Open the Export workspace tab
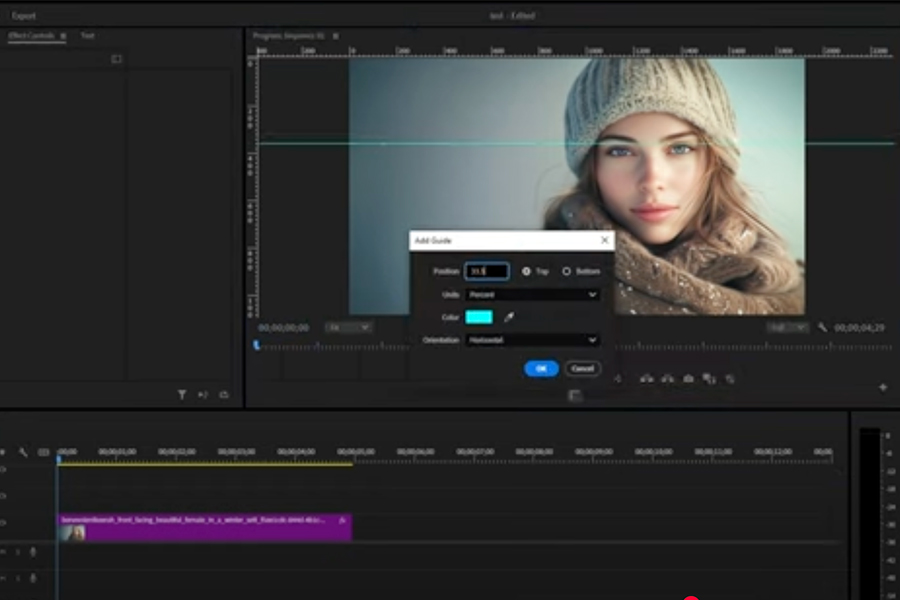Screen dimensions: 900x600 [24, 16]
